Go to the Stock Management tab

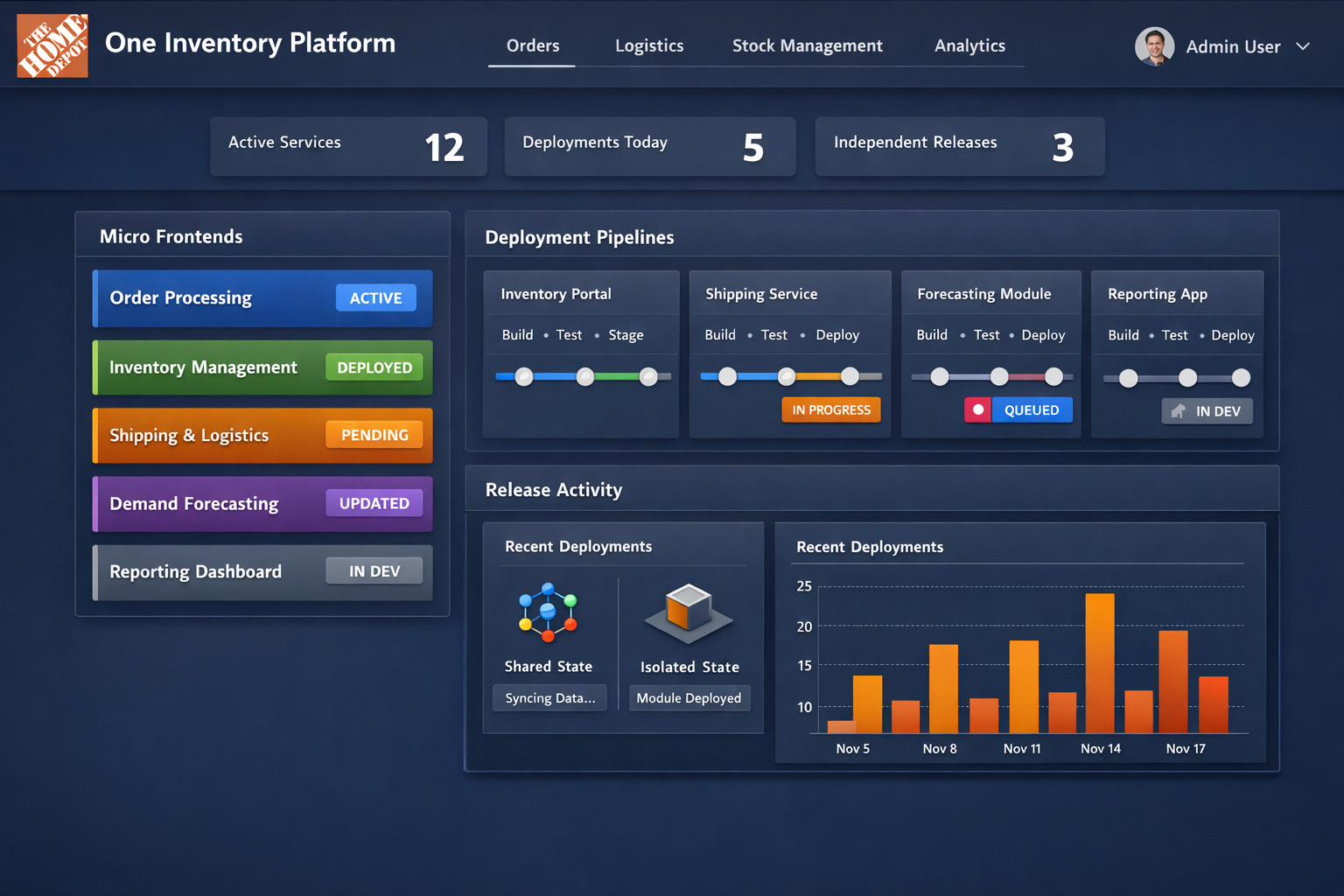pyautogui.click(x=807, y=45)
